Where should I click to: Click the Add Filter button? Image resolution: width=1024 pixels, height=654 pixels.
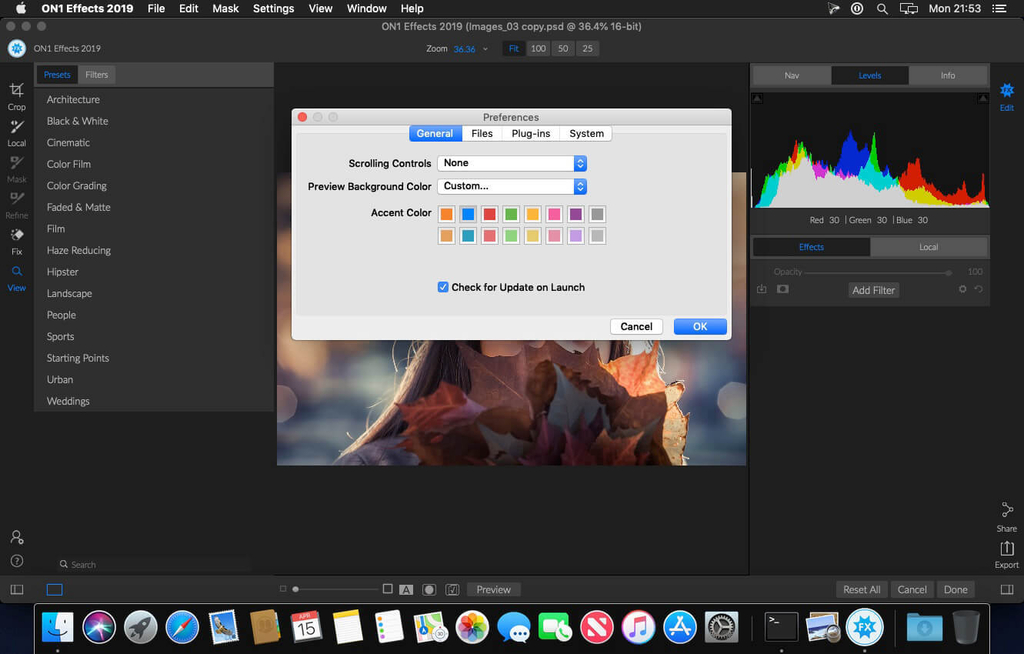pyautogui.click(x=873, y=290)
